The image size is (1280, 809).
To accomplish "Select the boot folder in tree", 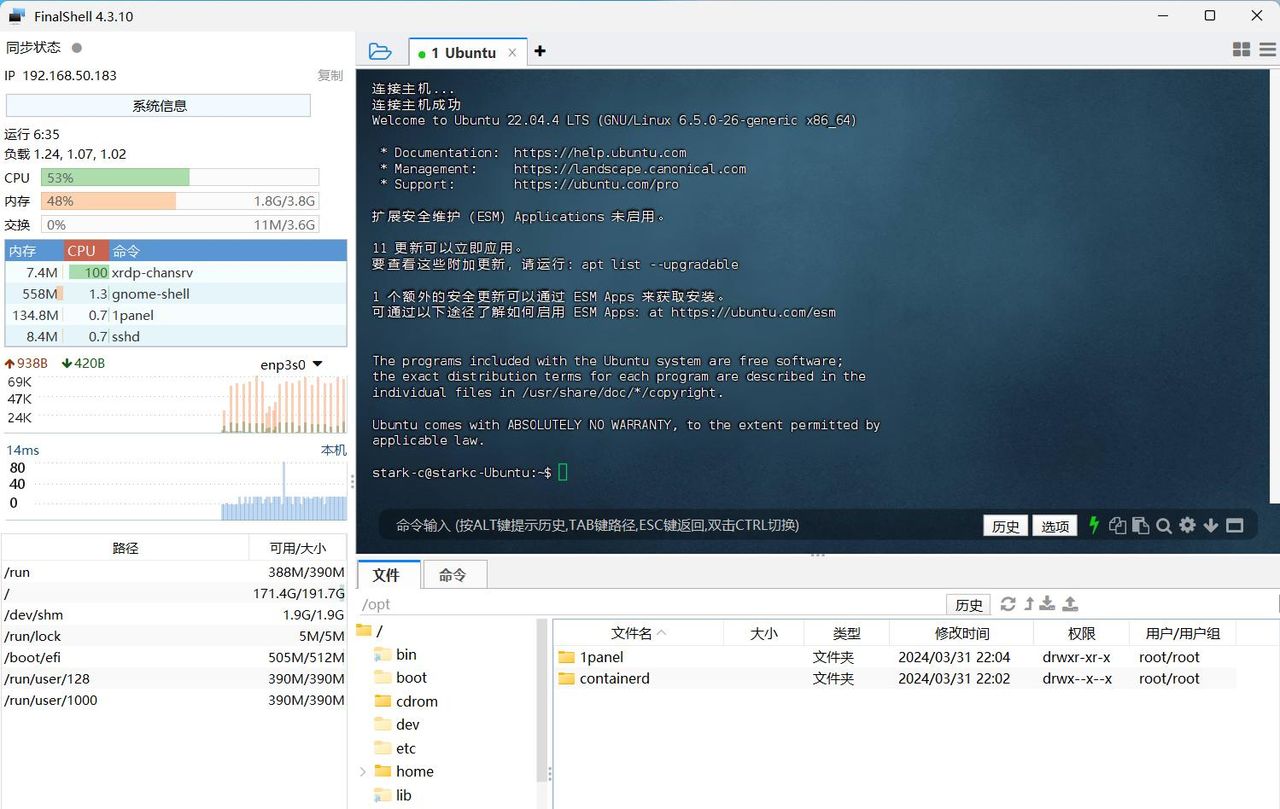I will (401, 677).
